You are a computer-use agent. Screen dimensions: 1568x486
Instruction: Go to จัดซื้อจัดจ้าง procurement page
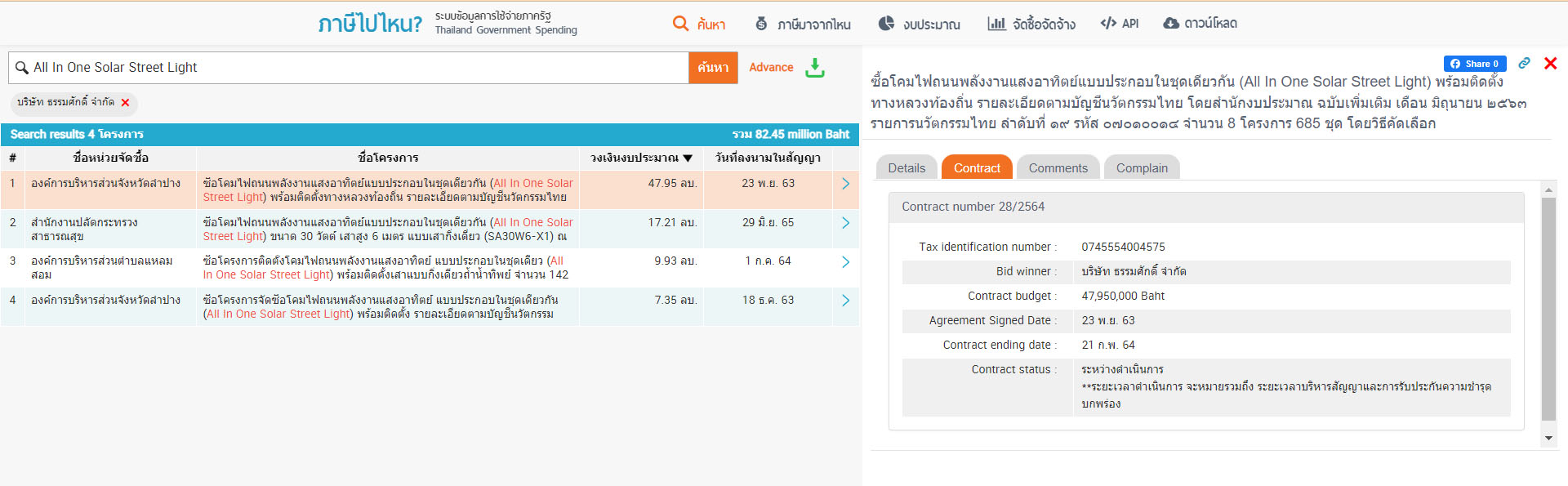click(1031, 25)
